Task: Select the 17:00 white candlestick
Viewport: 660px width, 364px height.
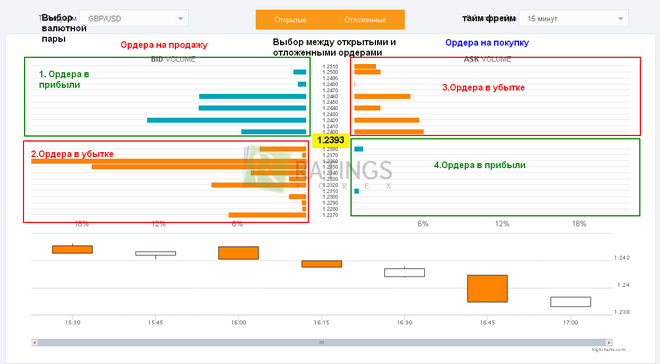Action: 570,302
